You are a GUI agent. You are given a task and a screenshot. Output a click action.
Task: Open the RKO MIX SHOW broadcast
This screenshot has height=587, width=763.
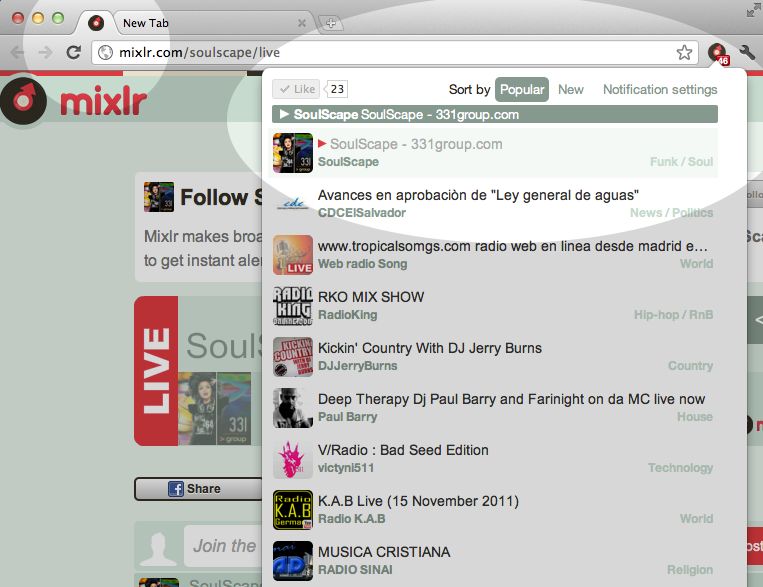371,297
